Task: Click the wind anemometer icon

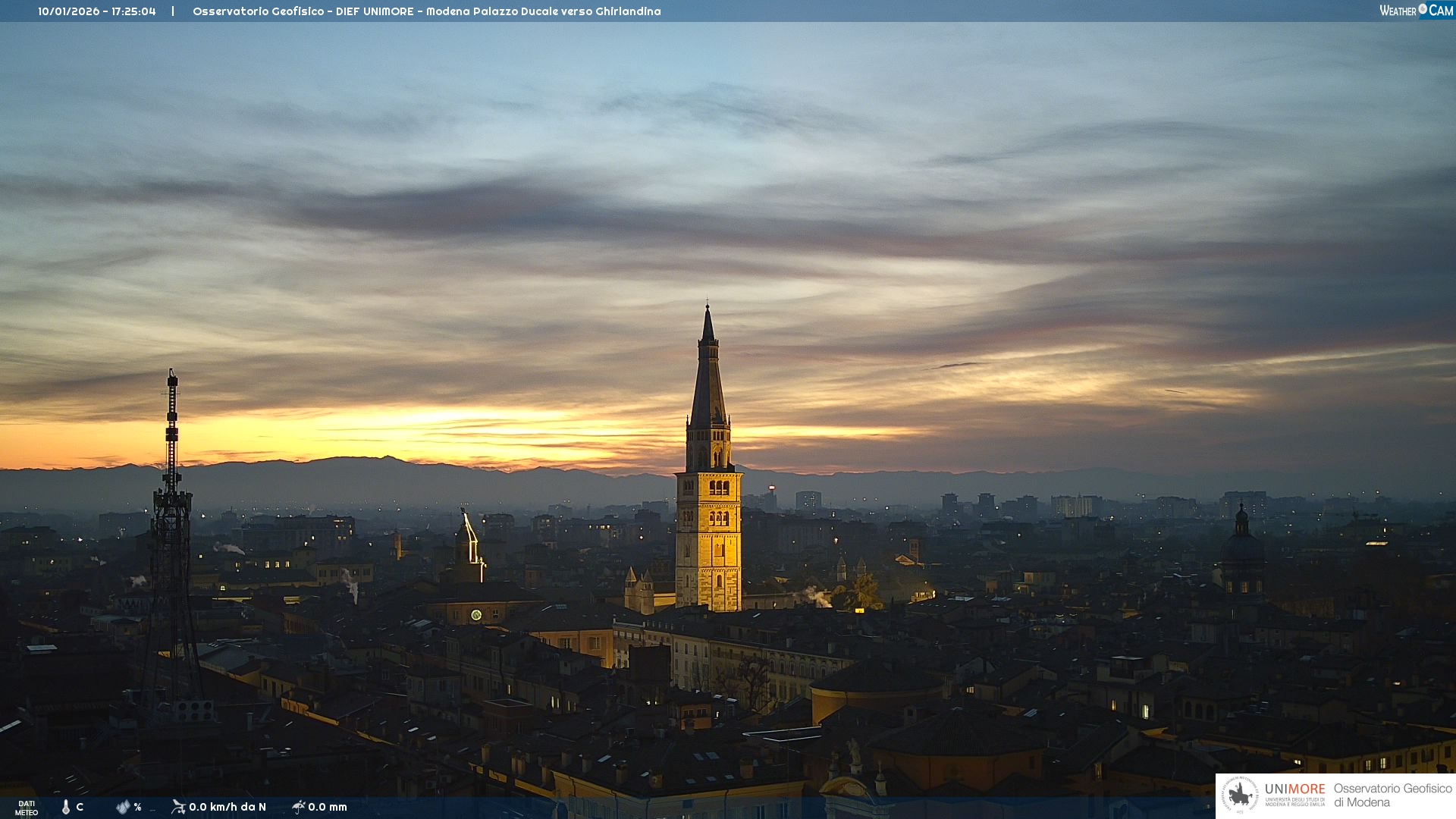Action: [178, 807]
